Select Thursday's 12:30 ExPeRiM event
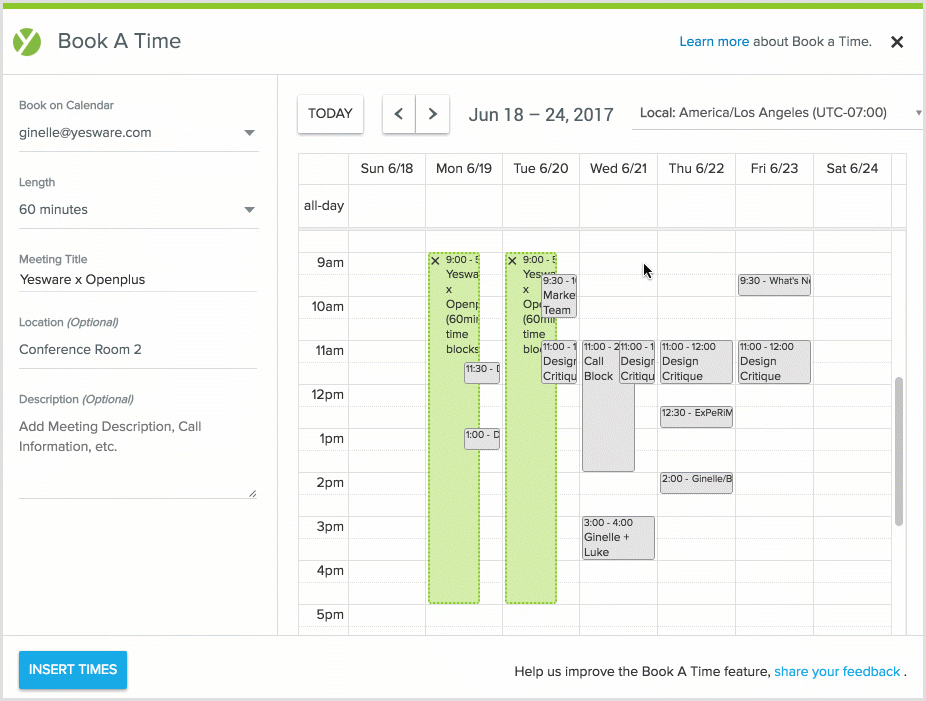Screen dimensions: 926x701 coord(696,416)
